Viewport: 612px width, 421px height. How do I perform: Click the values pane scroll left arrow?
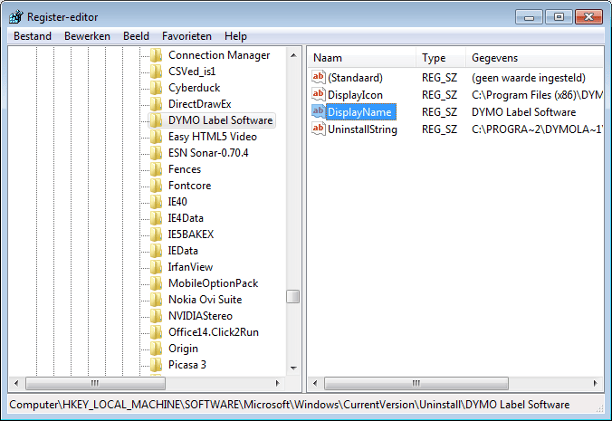tap(315, 383)
